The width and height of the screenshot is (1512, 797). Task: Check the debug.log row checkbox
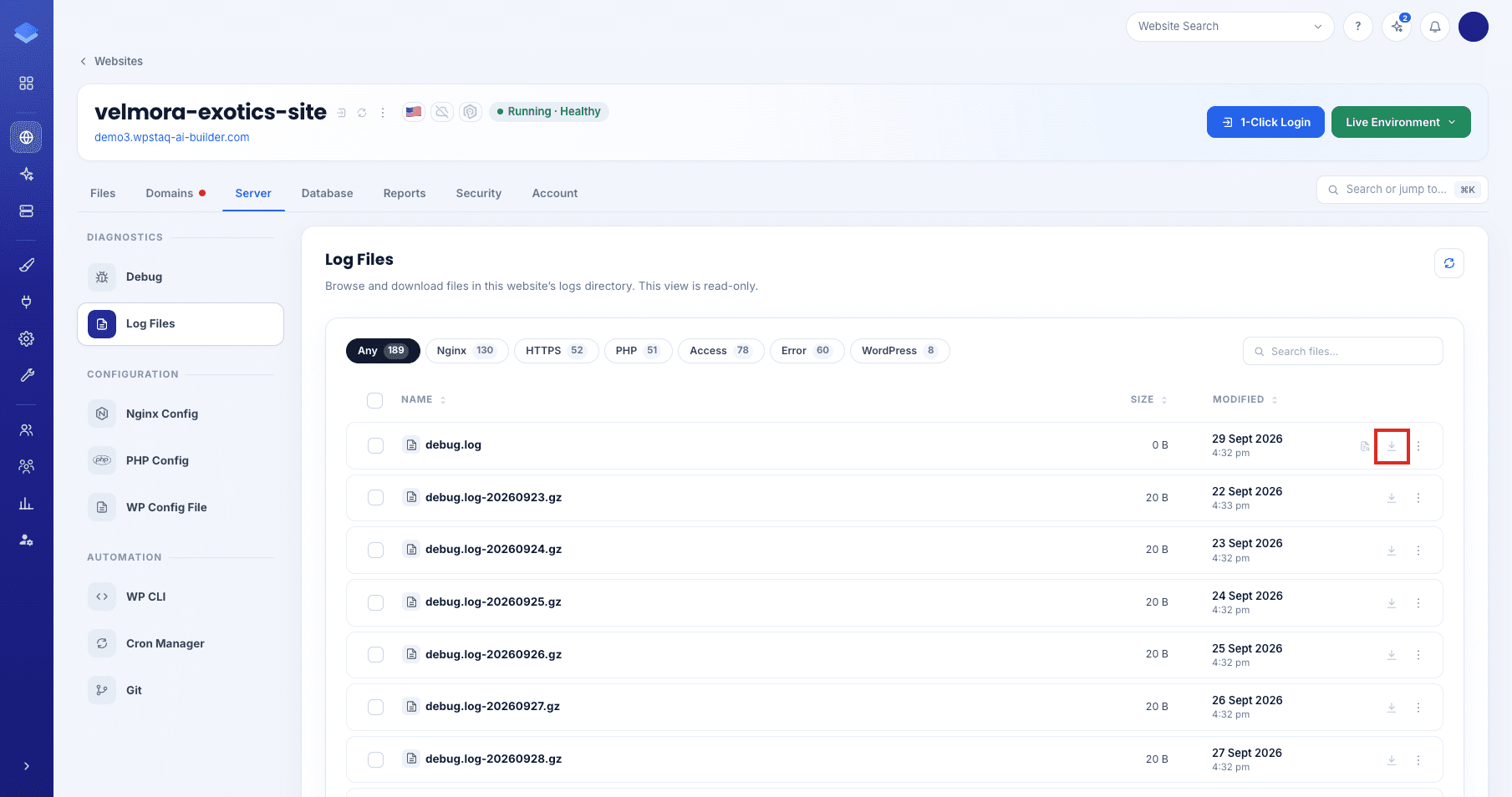(376, 445)
